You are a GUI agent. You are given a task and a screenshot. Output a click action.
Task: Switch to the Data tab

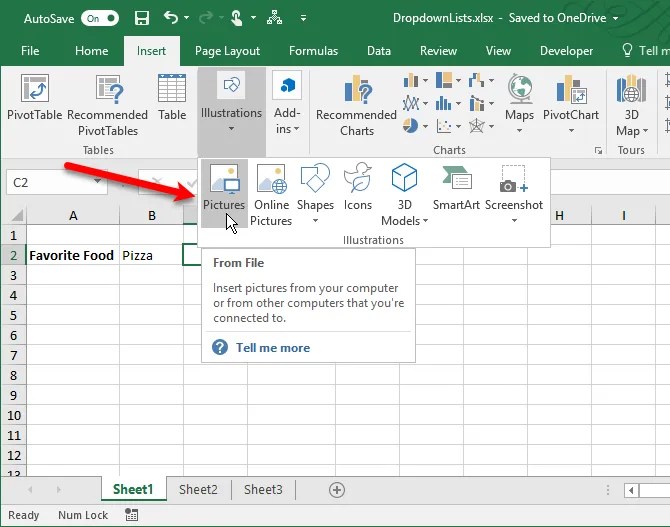(379, 51)
